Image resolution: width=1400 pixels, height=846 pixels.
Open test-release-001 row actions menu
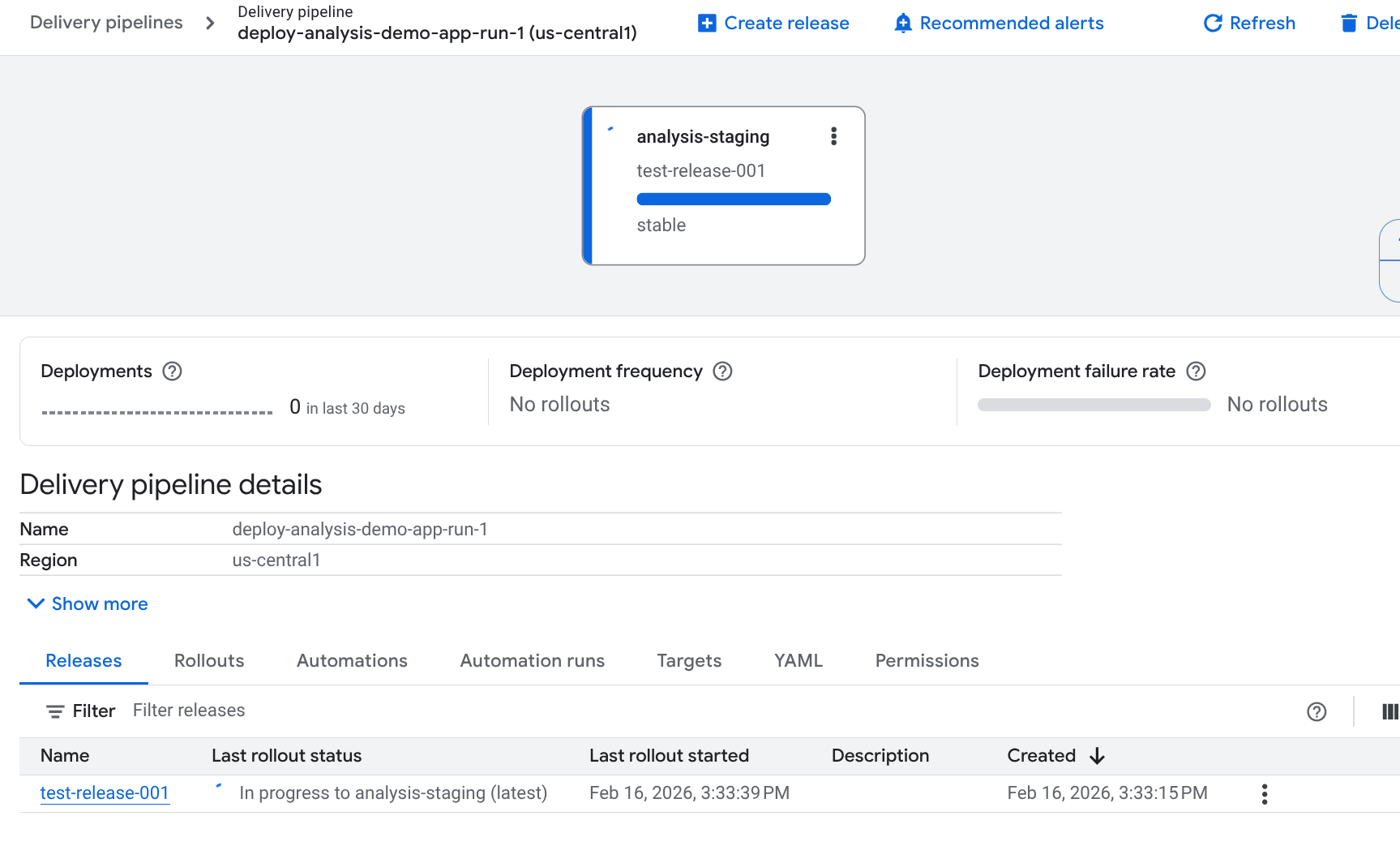click(1264, 794)
